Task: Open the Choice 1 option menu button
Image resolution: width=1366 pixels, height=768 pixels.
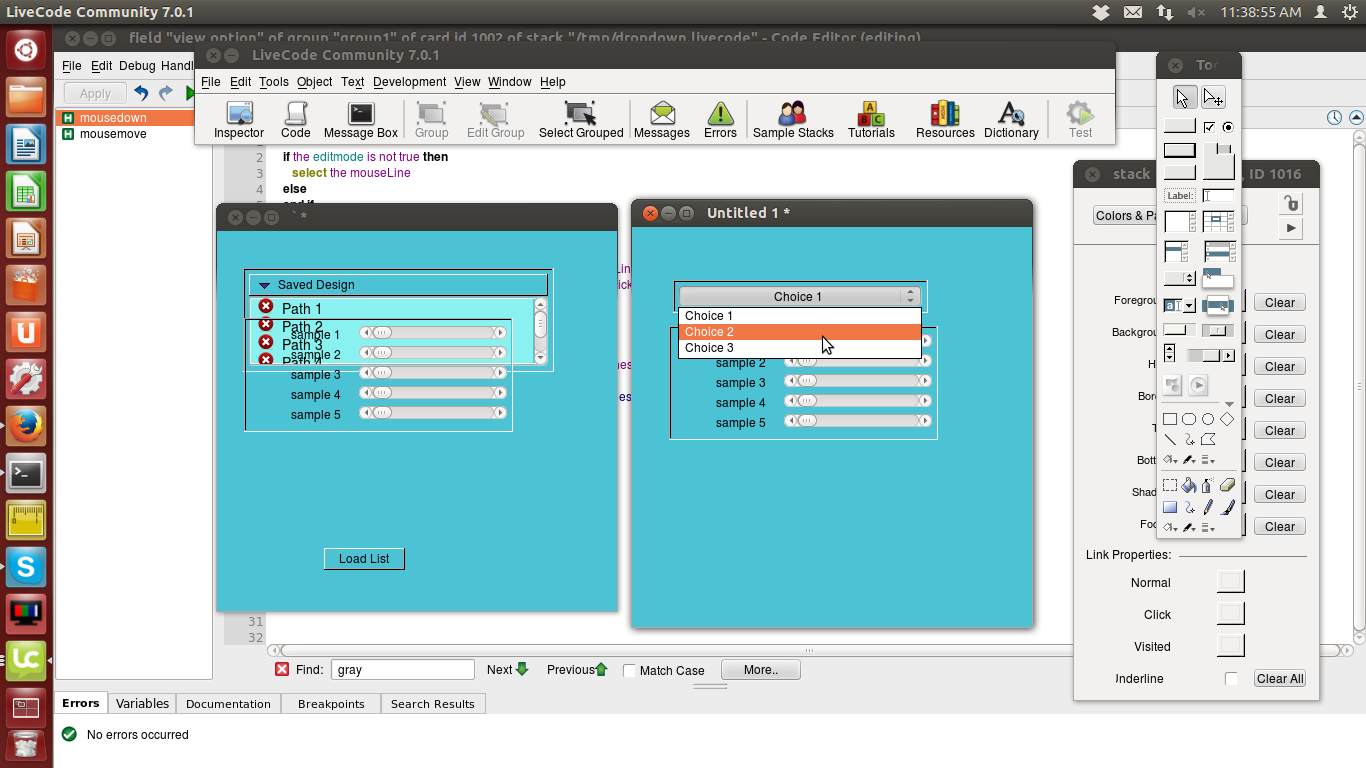Action: (x=798, y=296)
